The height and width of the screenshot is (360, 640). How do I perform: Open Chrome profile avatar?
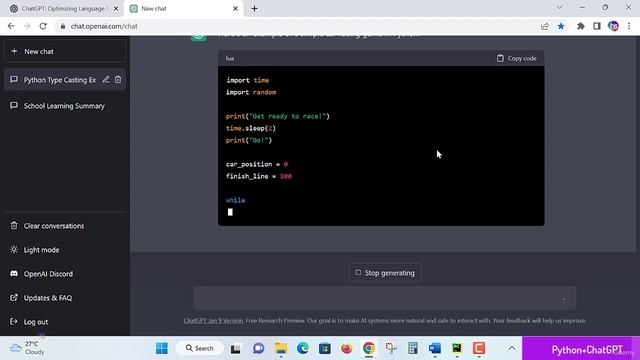tap(613, 26)
